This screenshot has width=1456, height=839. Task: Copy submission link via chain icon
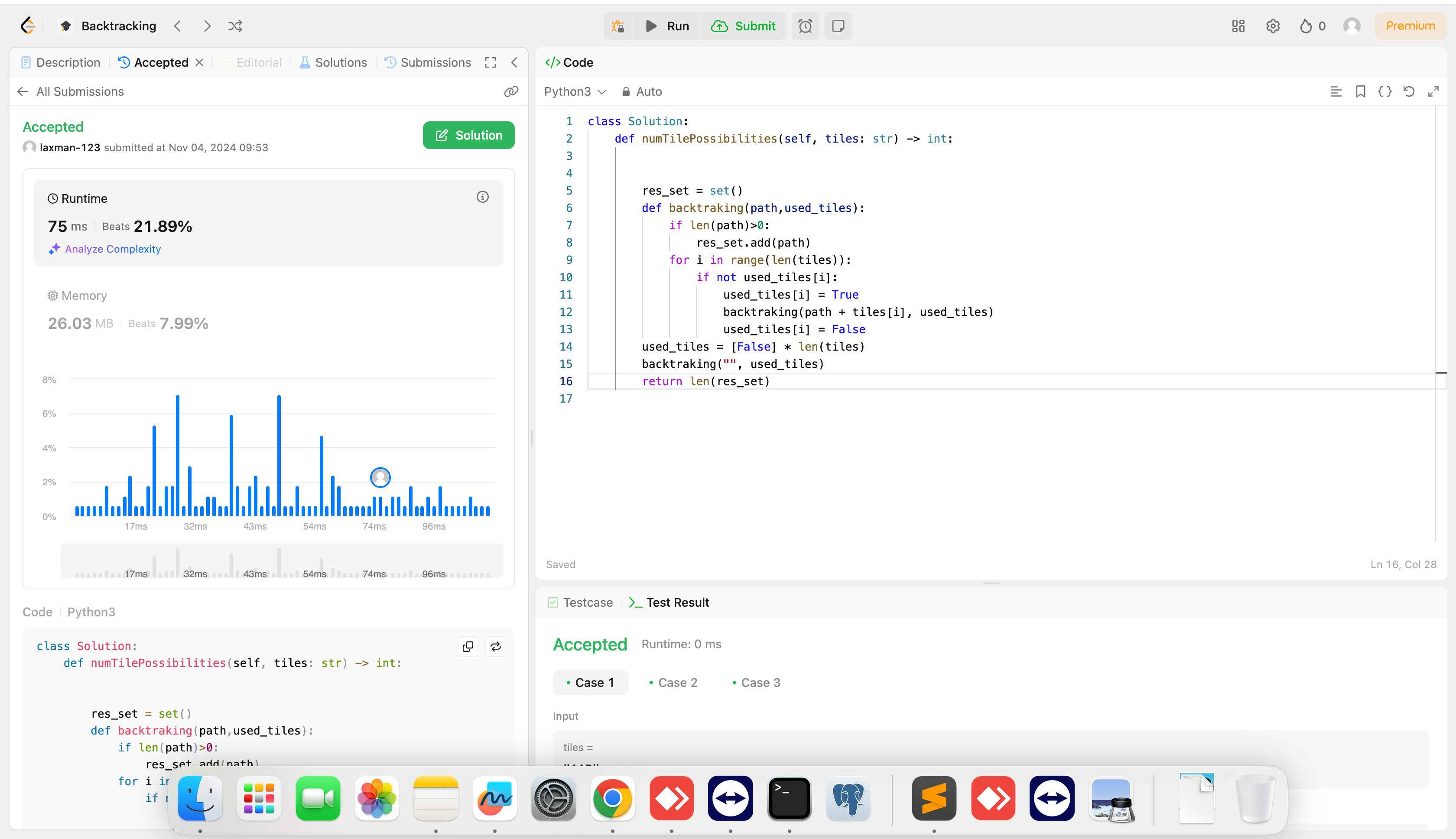click(511, 91)
